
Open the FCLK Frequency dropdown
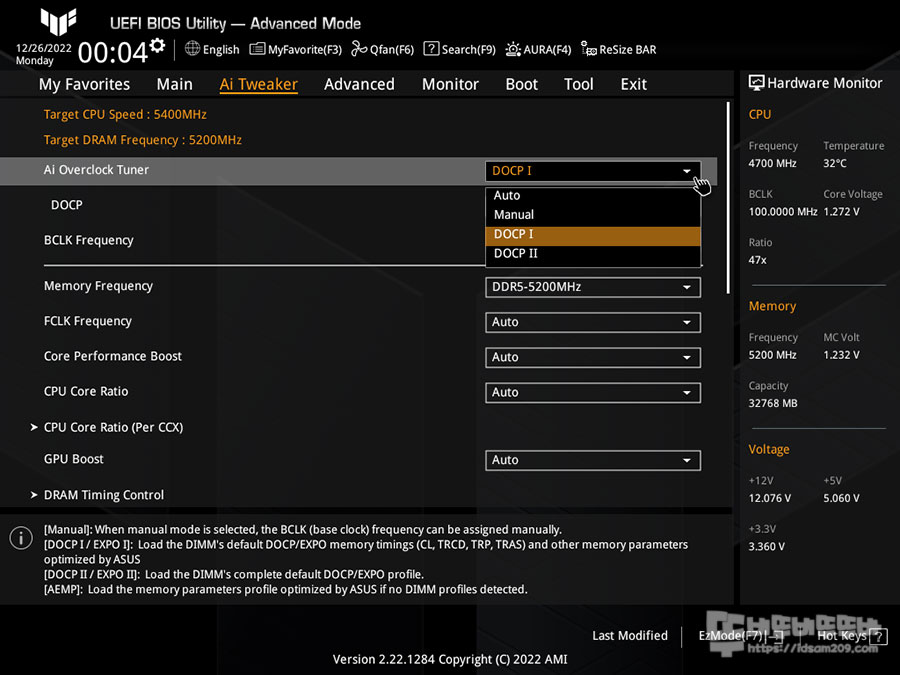tap(593, 322)
